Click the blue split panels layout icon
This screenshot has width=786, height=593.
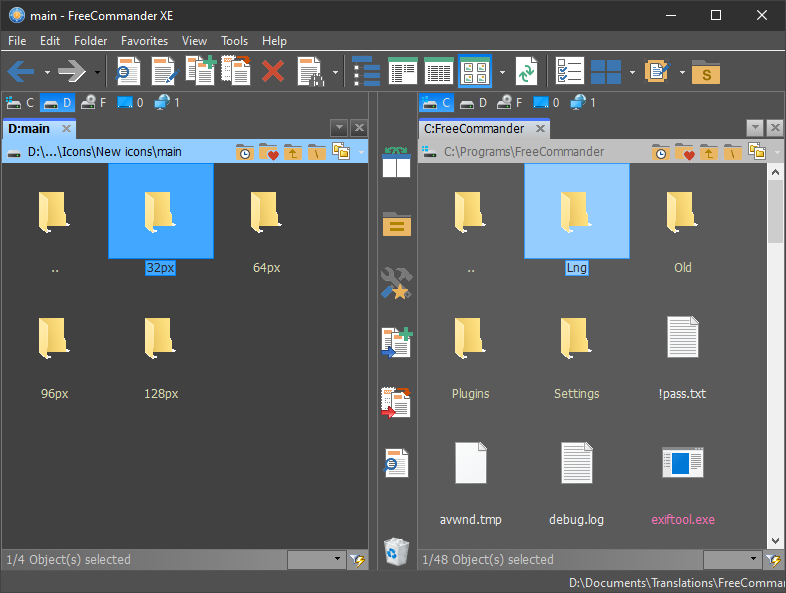click(606, 72)
